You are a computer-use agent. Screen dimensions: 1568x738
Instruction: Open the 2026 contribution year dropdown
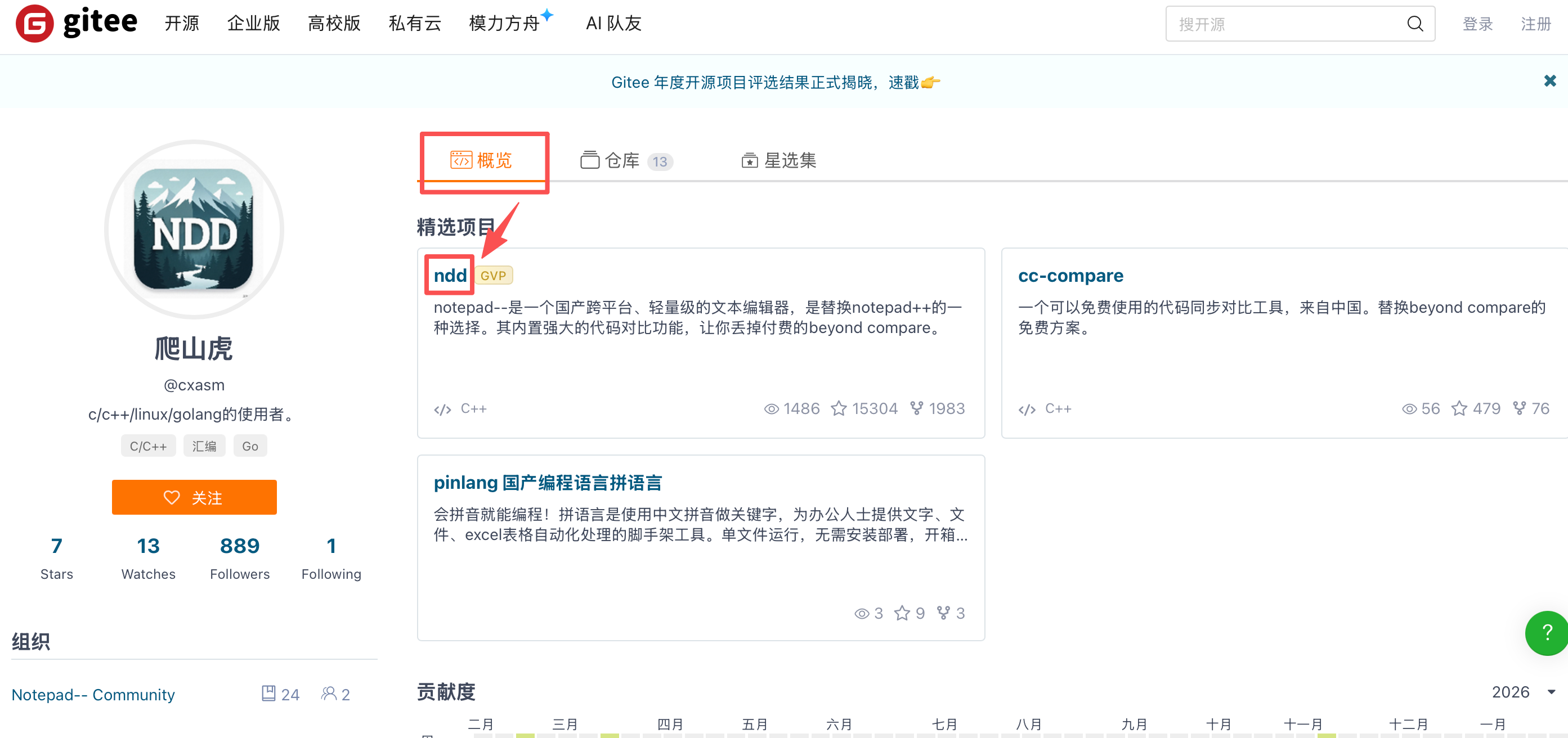pos(1523,692)
